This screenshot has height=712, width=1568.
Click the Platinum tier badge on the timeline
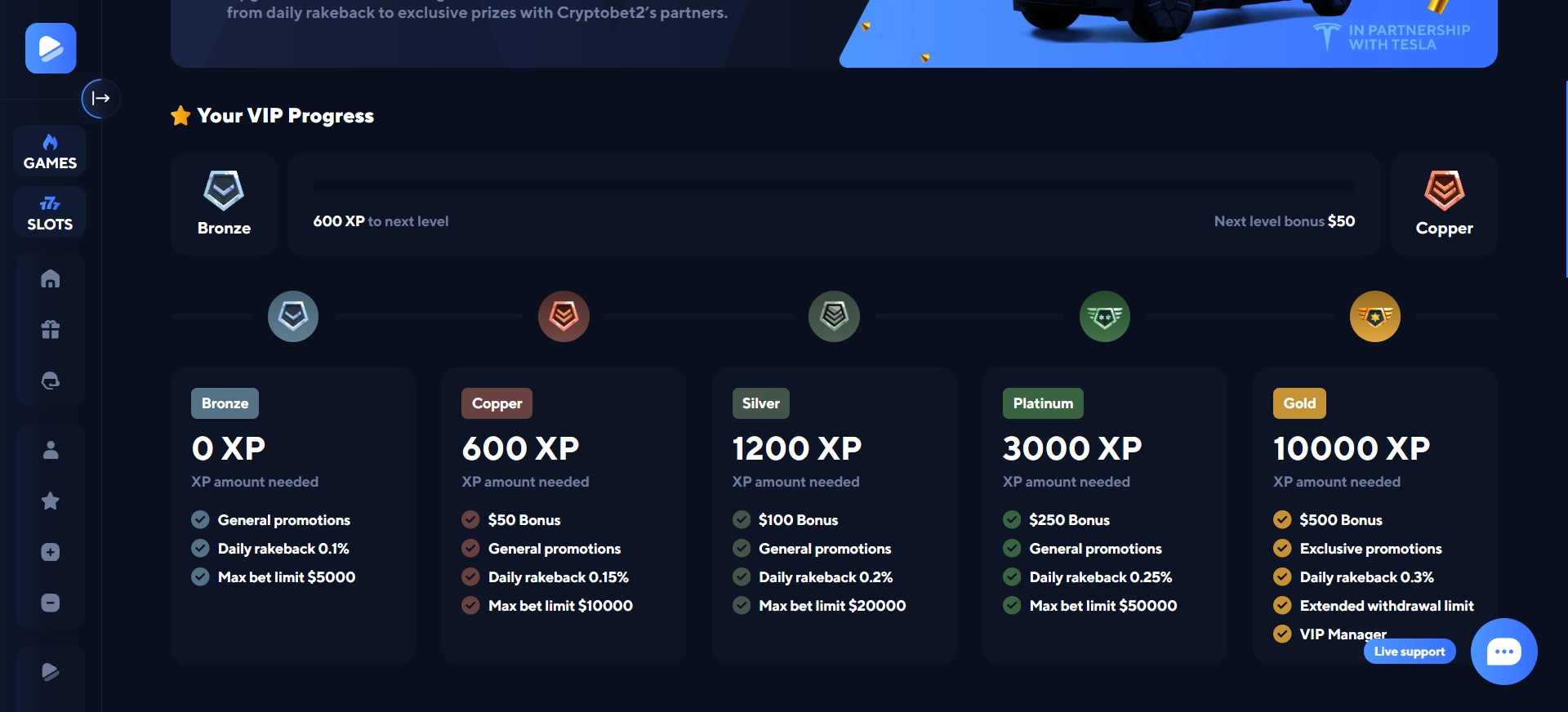(1104, 316)
